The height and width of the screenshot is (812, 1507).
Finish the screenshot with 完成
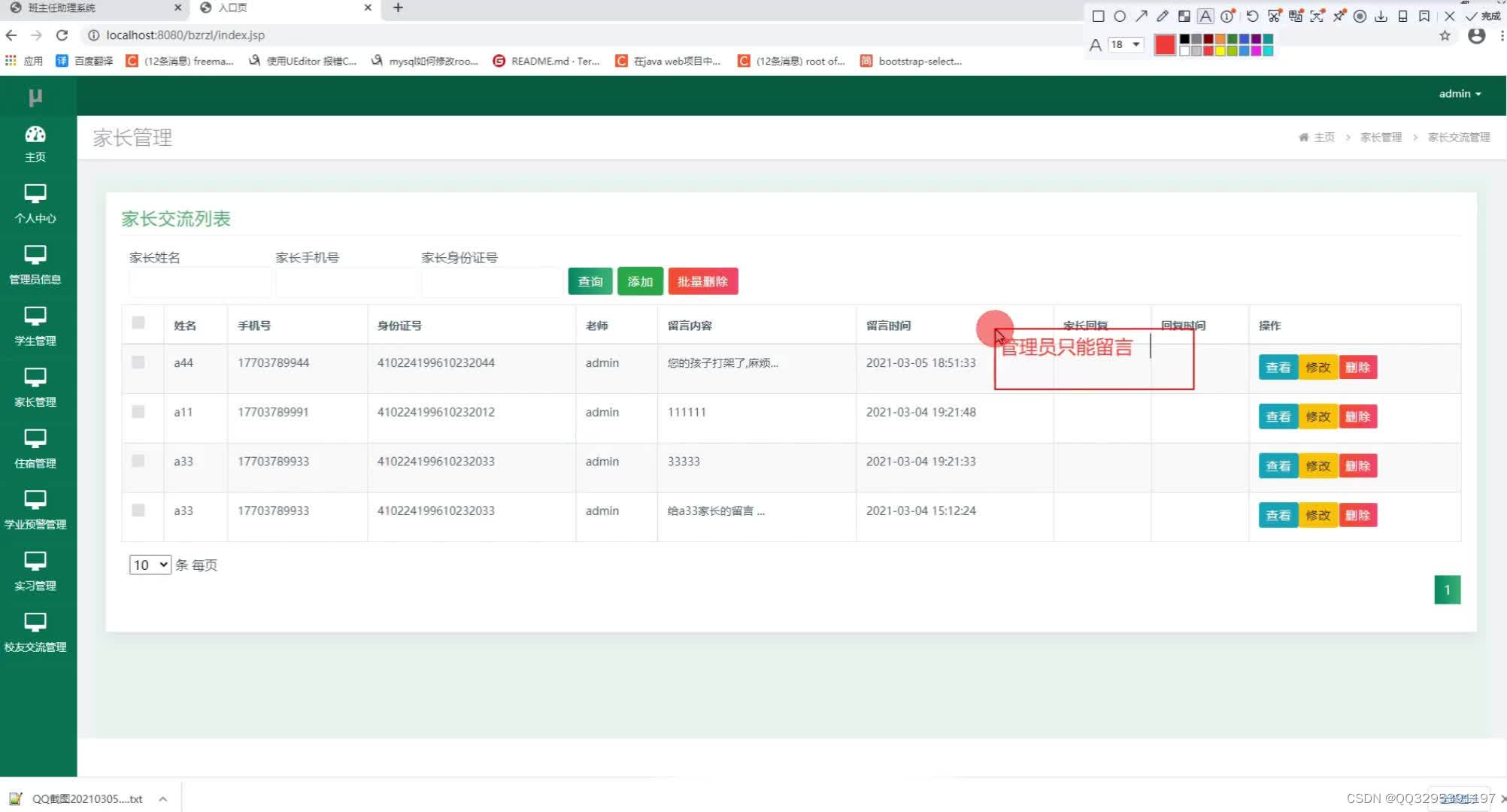[1483, 16]
